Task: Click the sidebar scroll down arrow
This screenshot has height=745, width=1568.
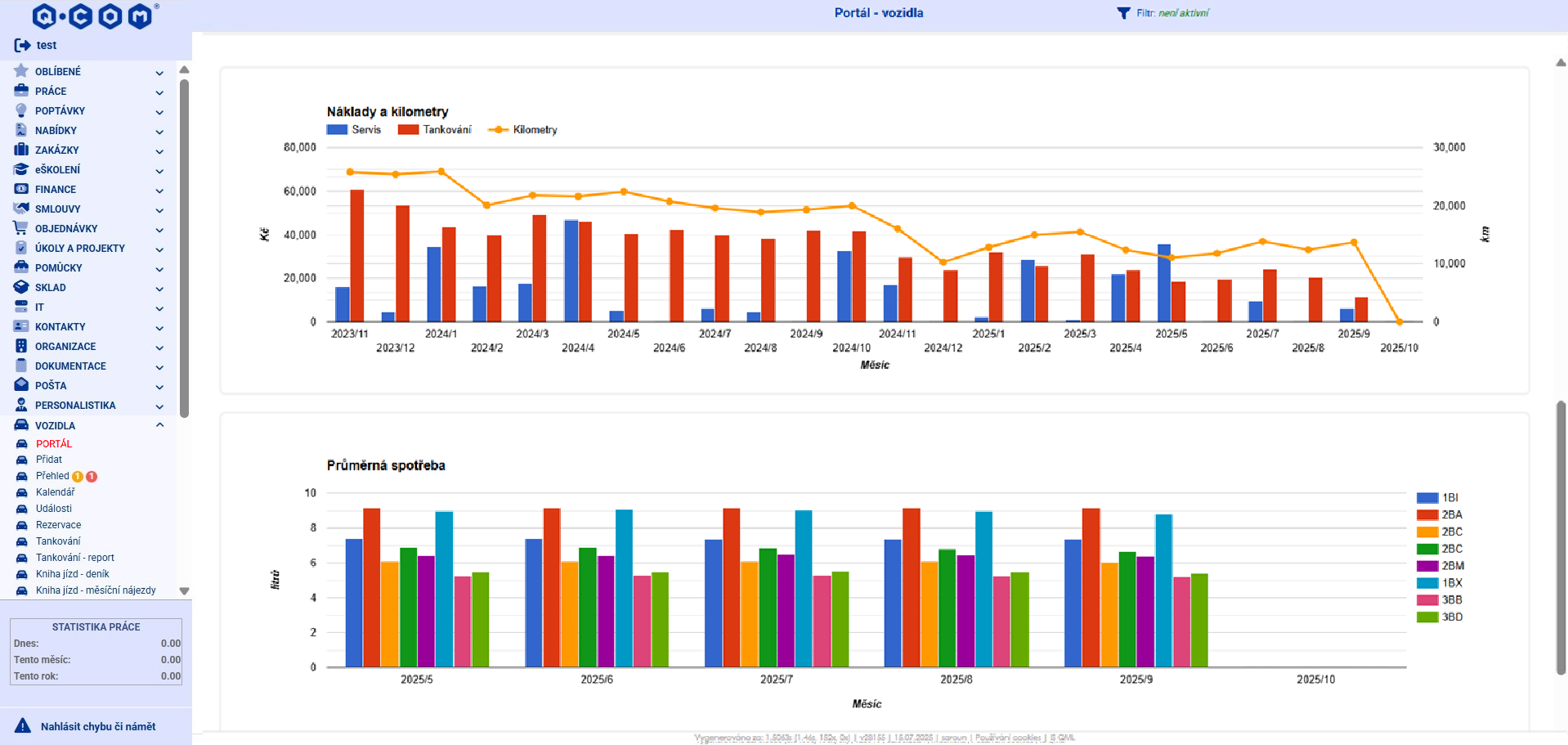Action: coord(184,590)
